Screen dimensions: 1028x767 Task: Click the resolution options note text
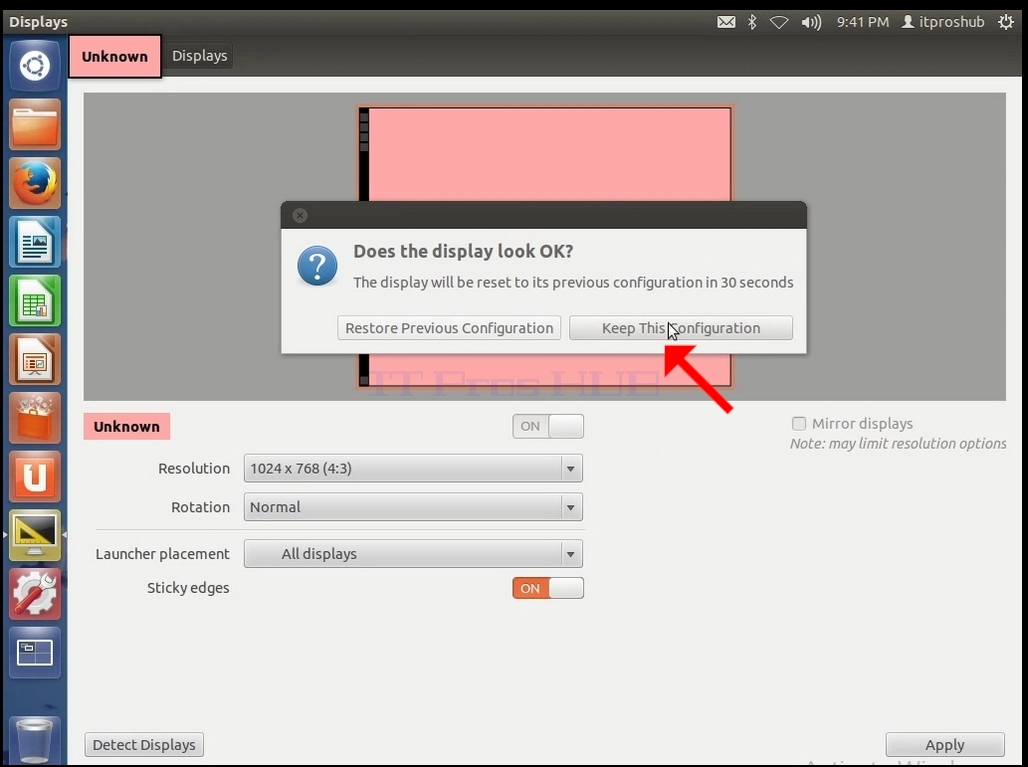pos(898,444)
